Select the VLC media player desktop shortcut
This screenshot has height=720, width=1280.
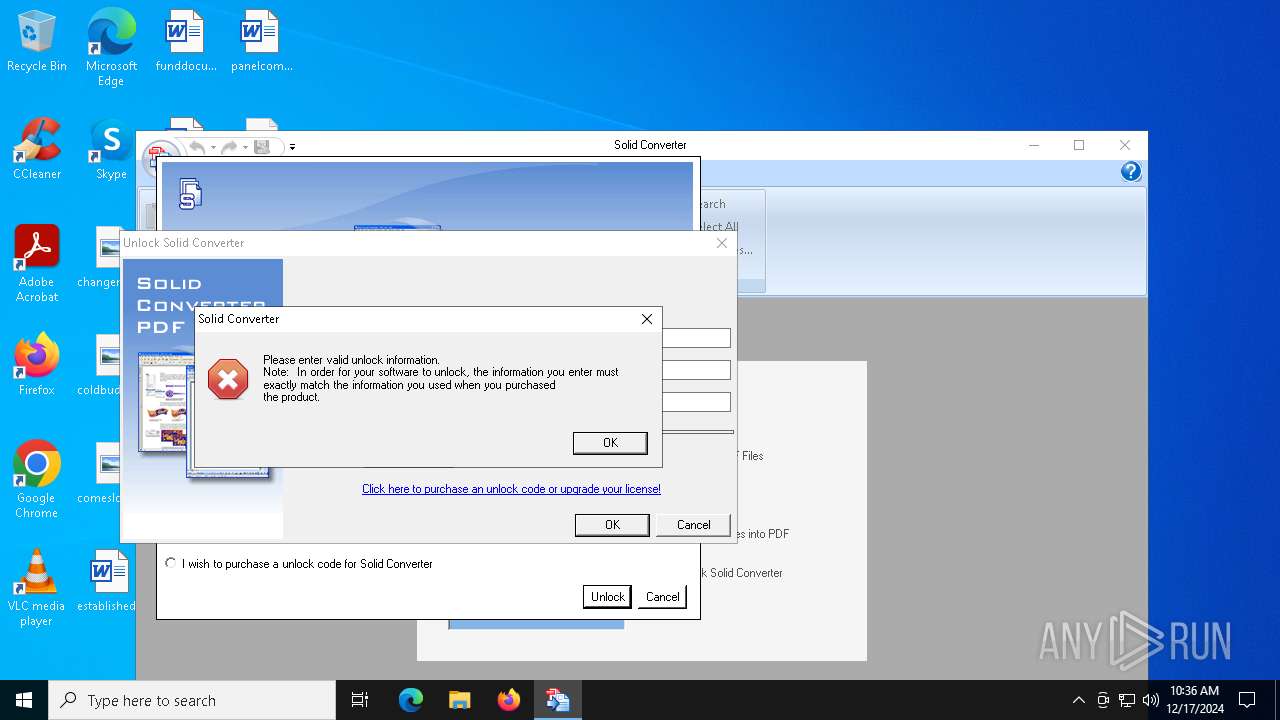(37, 588)
